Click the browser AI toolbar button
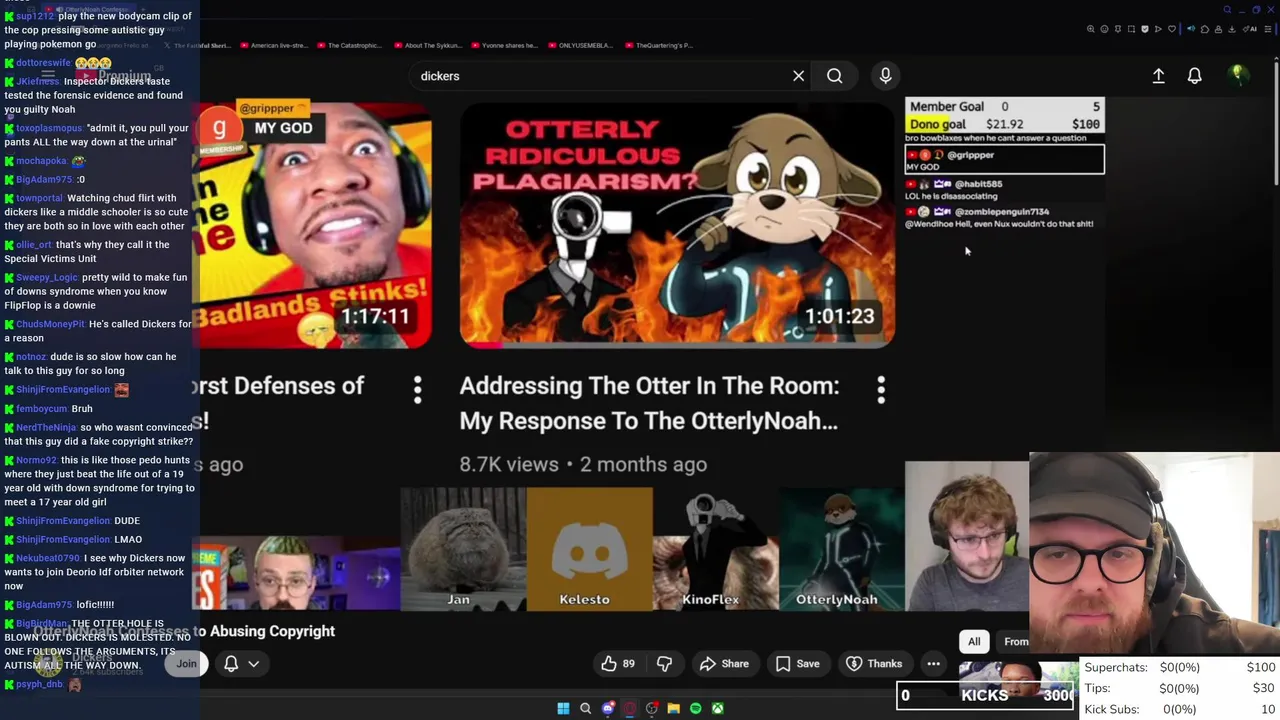The width and height of the screenshot is (1280, 720). pos(1250,29)
